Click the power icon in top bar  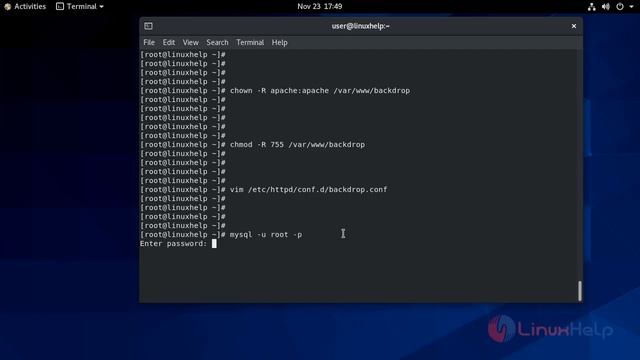[620, 7]
